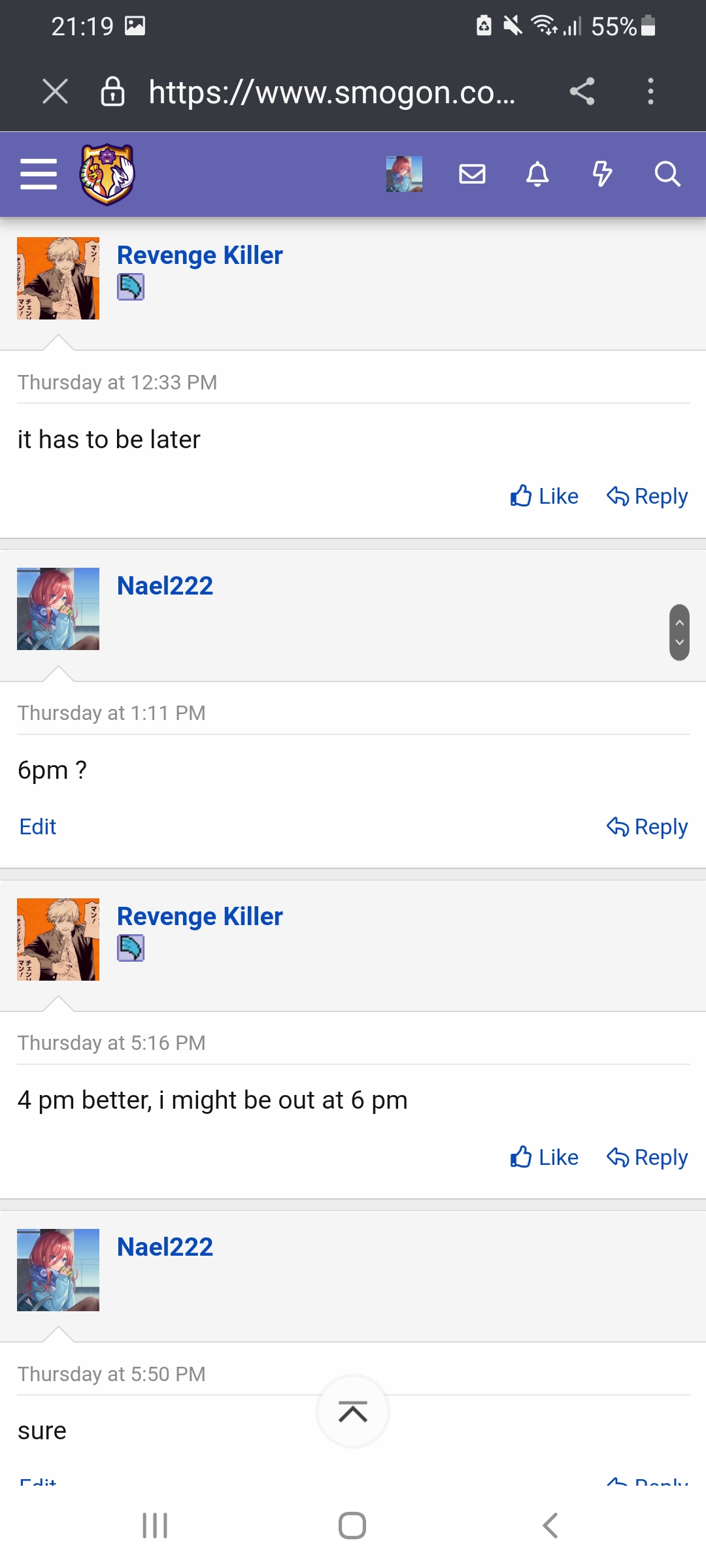This screenshot has width=706, height=1568.
Task: Like the "it has to be later" post
Action: pos(544,497)
